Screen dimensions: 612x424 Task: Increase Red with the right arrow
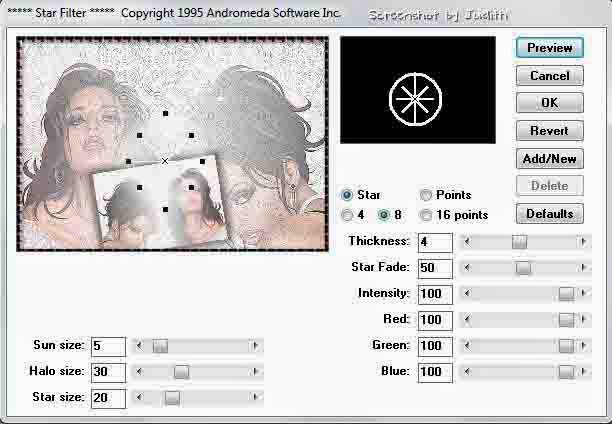[584, 320]
